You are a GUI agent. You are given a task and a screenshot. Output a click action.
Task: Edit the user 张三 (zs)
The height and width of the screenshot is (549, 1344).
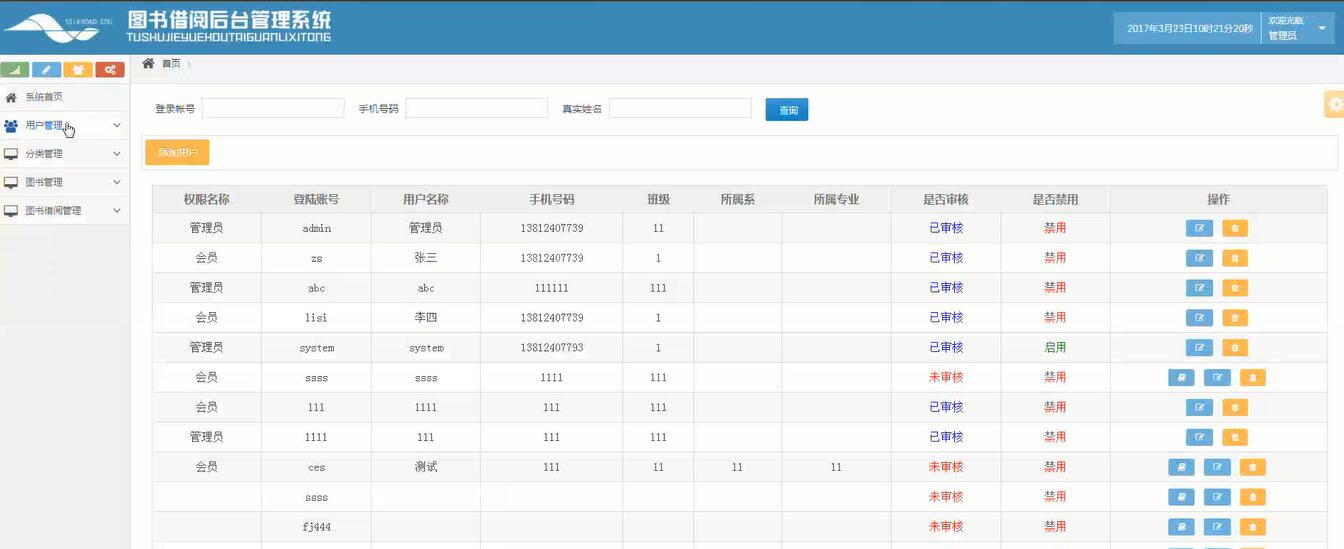coord(1199,258)
